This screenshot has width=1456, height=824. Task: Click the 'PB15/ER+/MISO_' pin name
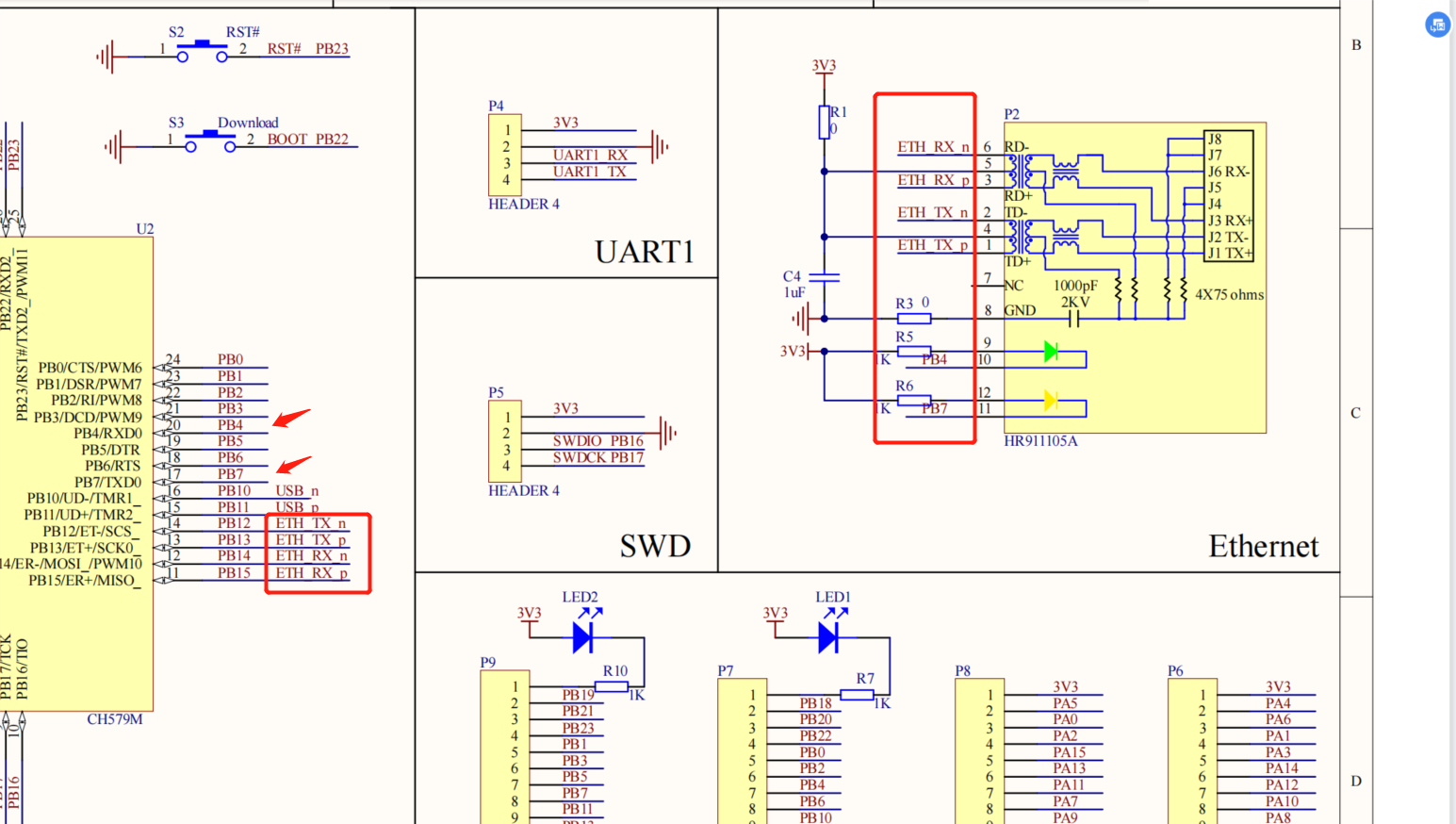(x=85, y=581)
